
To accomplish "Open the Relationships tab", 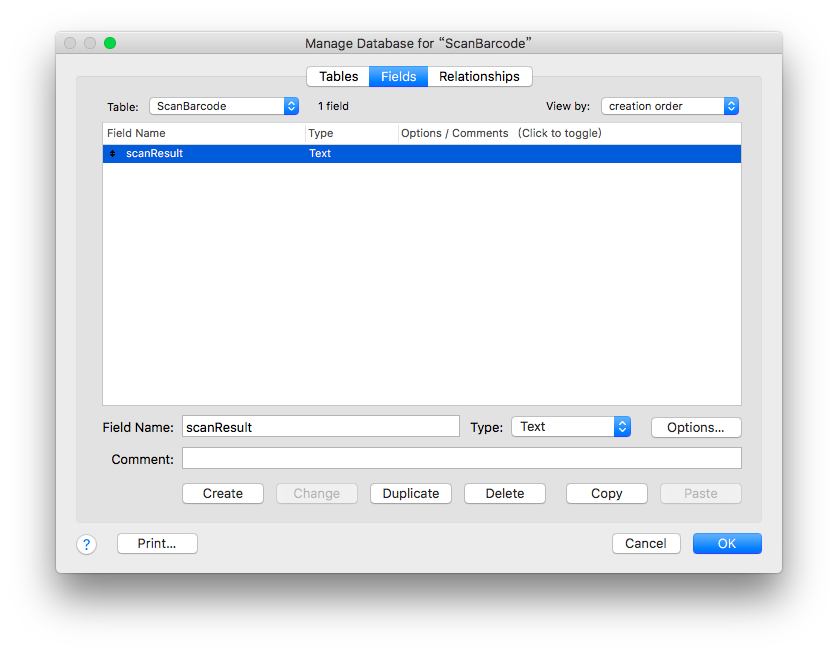I will pyautogui.click(x=479, y=76).
